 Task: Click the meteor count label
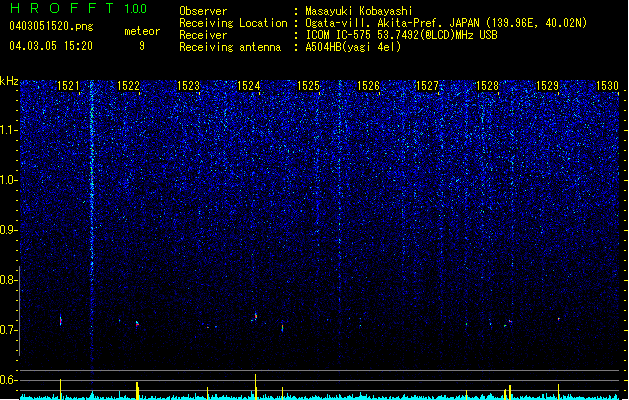click(x=142, y=31)
